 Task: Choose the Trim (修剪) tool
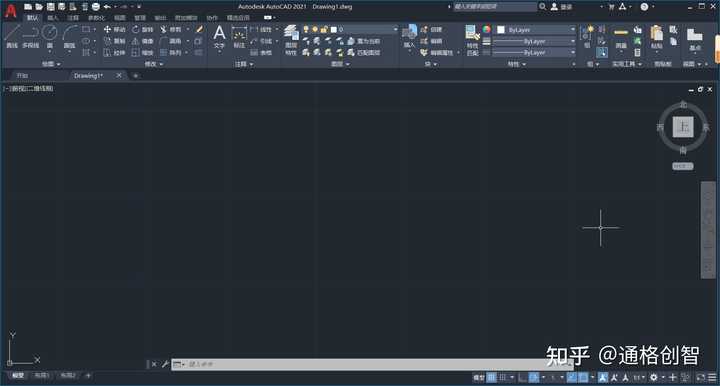(171, 29)
